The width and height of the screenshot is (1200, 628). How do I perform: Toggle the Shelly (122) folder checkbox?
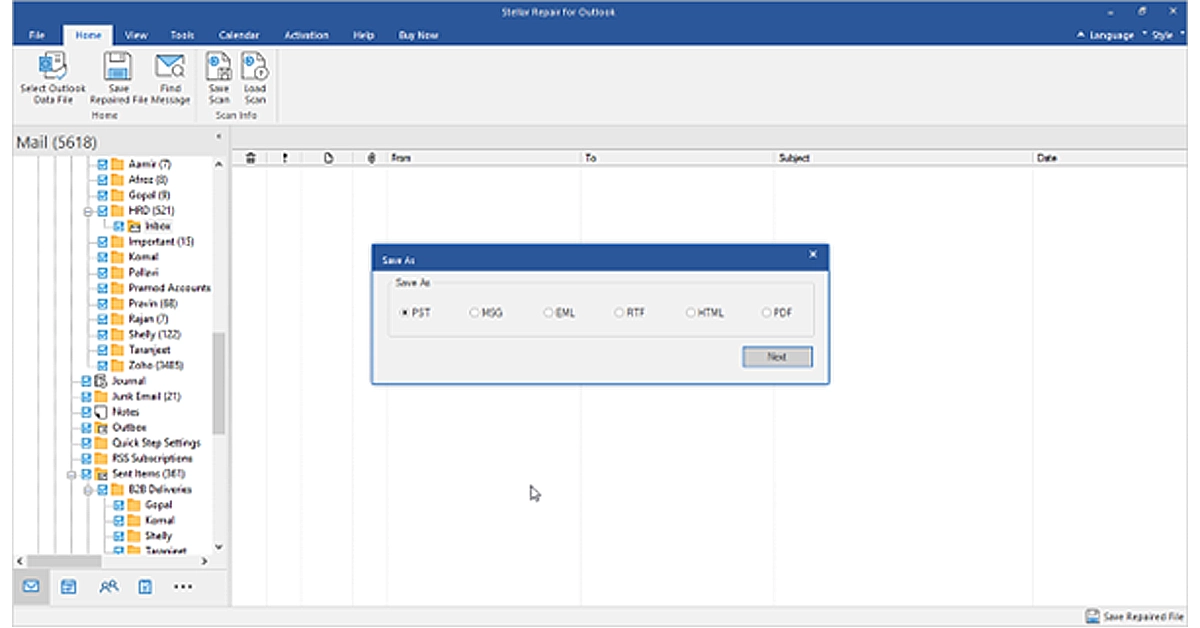[102, 335]
